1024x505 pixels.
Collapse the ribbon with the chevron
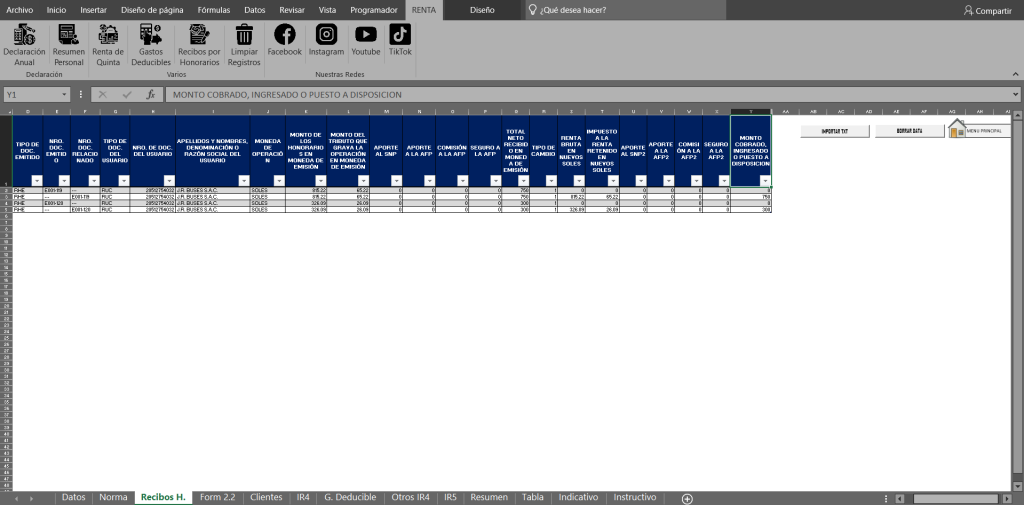1015,74
